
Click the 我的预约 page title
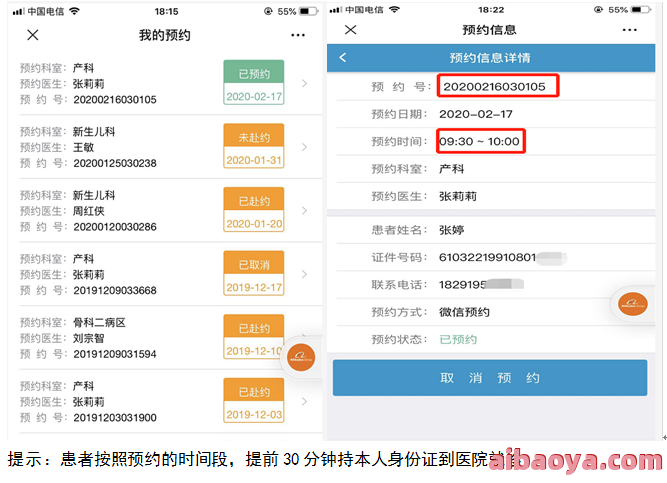coord(165,35)
